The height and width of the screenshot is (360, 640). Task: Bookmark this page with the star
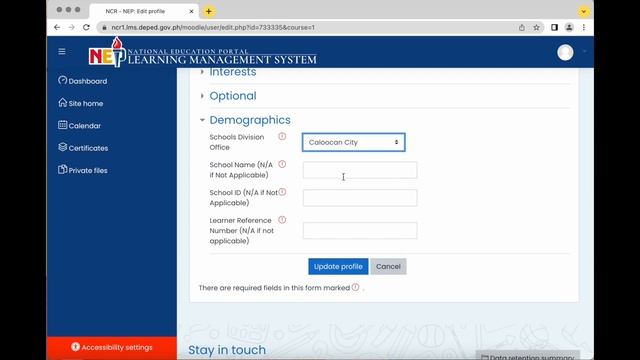[536, 27]
